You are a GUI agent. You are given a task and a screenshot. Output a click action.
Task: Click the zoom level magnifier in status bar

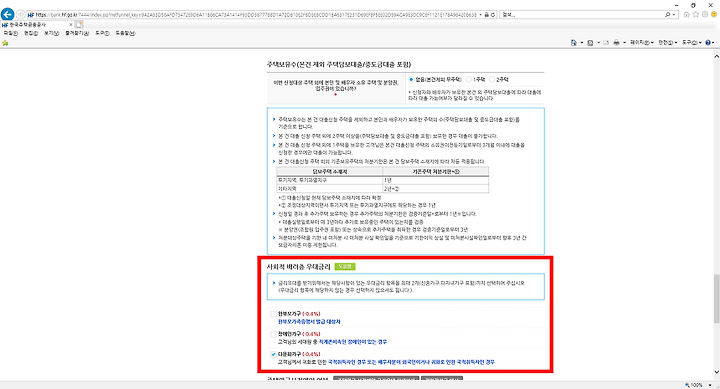pos(687,385)
